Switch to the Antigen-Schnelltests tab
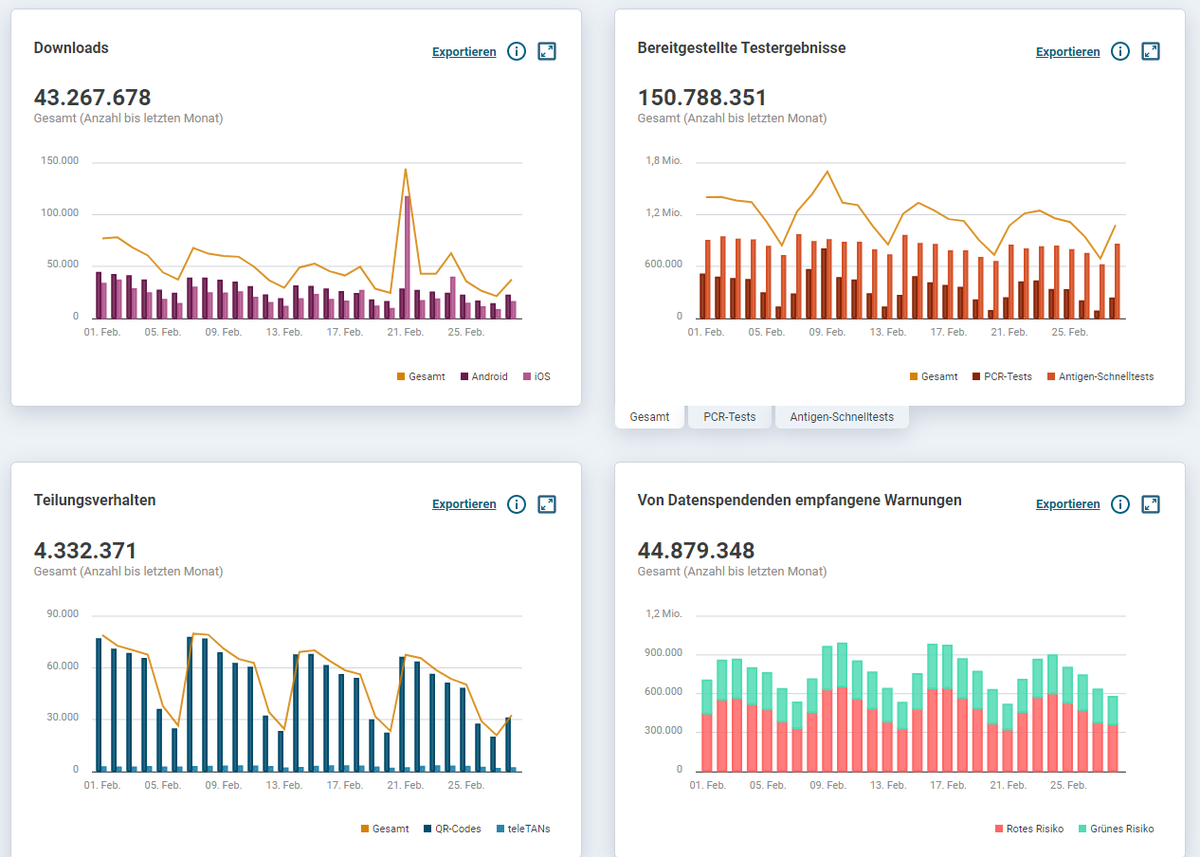 click(841, 416)
